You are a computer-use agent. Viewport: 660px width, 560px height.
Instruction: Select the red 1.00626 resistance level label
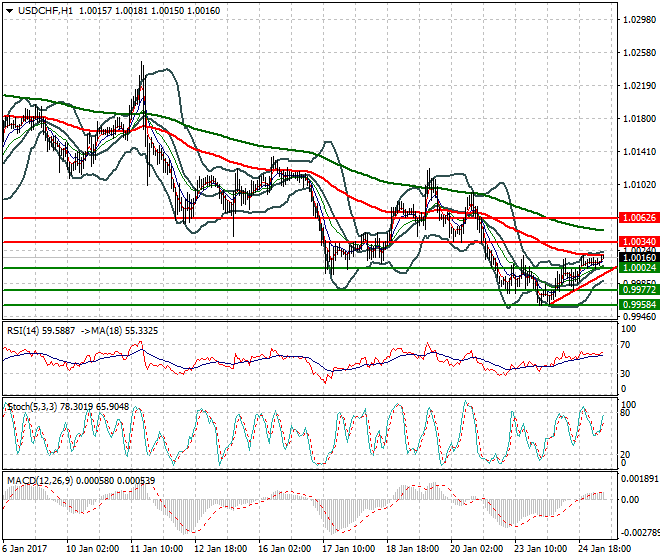coord(639,218)
